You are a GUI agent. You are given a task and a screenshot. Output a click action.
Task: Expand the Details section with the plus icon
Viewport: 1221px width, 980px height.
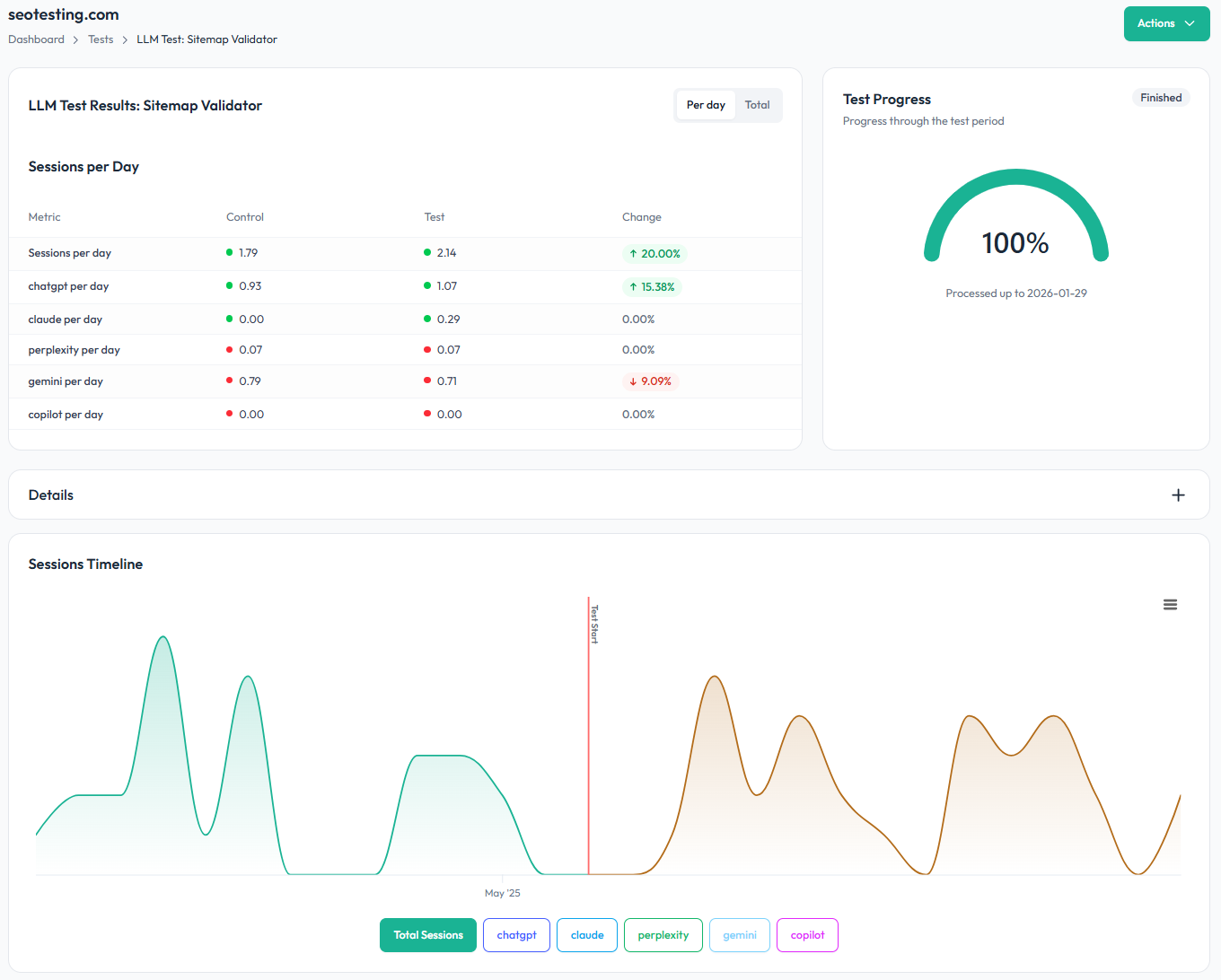(1178, 494)
